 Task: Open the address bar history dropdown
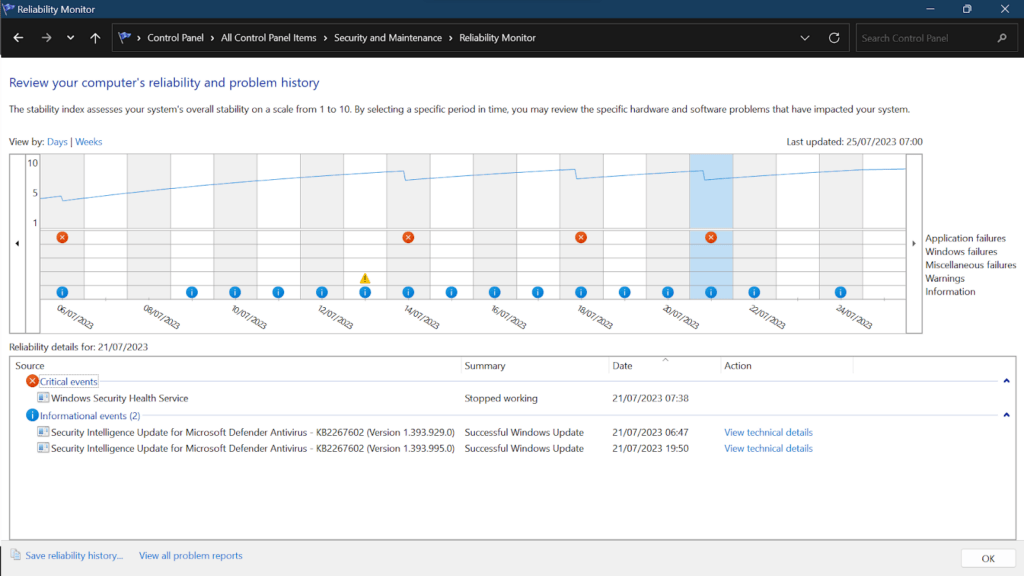pyautogui.click(x=805, y=37)
